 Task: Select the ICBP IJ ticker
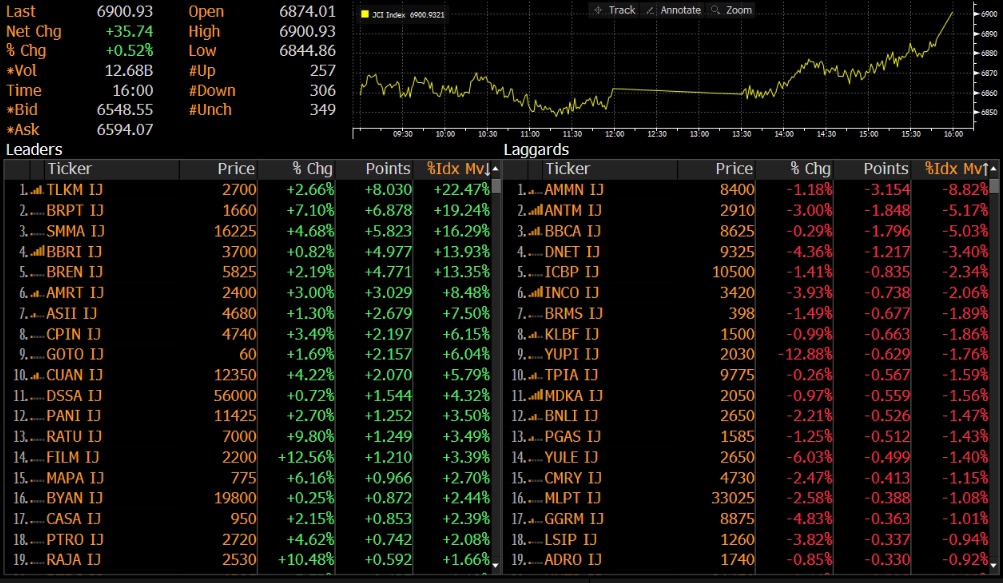pos(572,272)
